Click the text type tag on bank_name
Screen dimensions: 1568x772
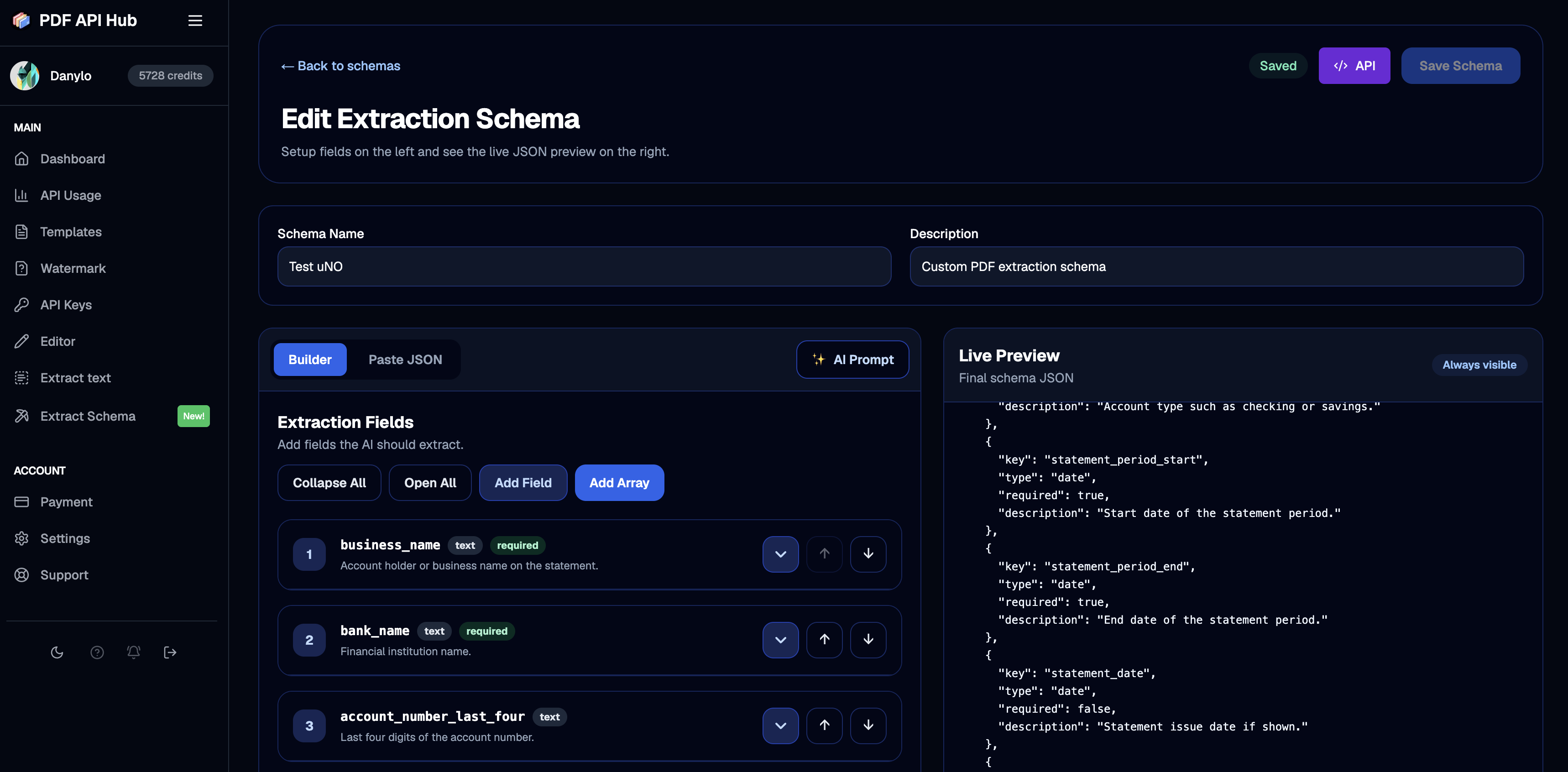coord(434,631)
